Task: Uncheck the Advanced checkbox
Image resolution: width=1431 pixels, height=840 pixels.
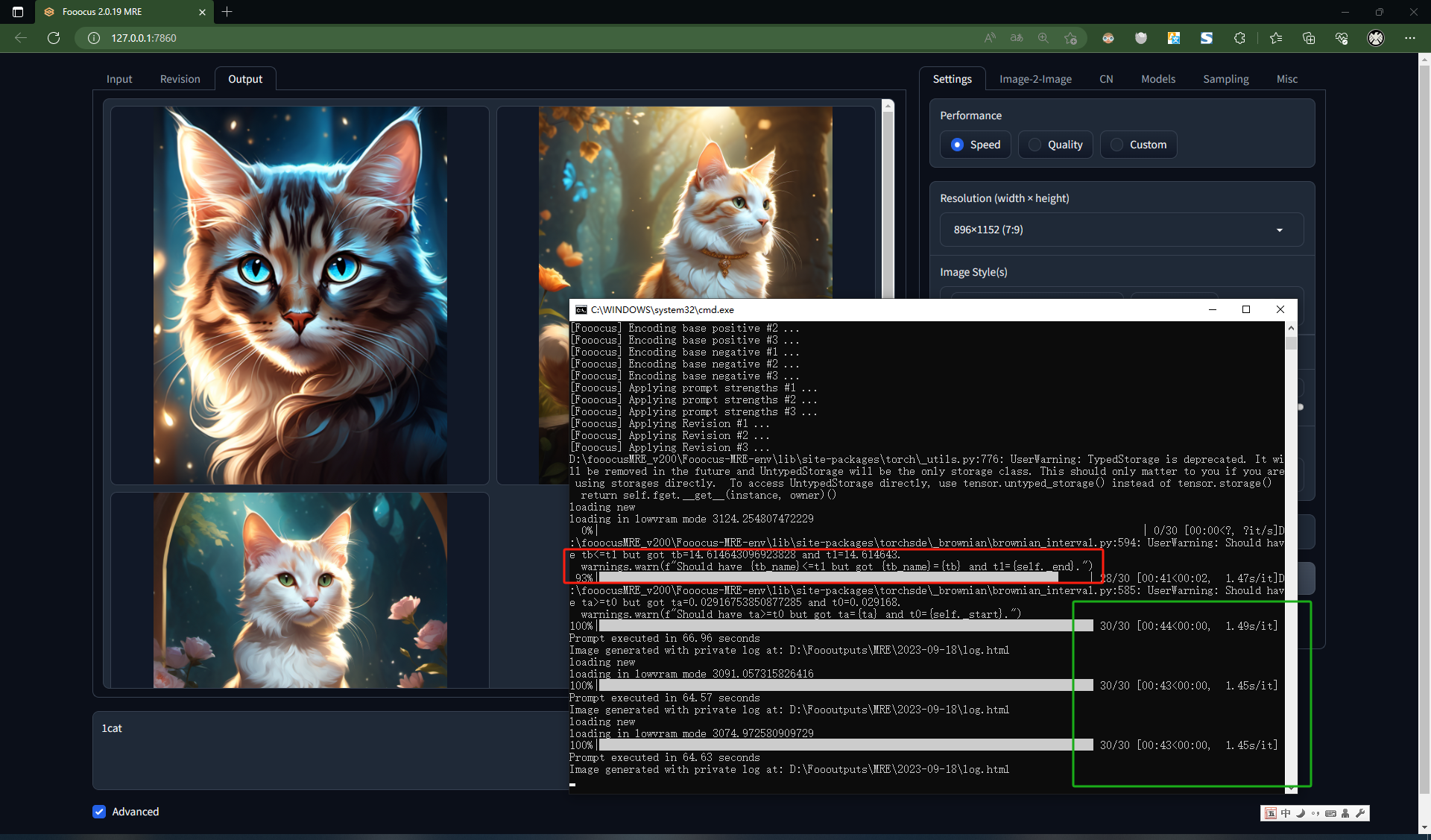Action: 99,812
